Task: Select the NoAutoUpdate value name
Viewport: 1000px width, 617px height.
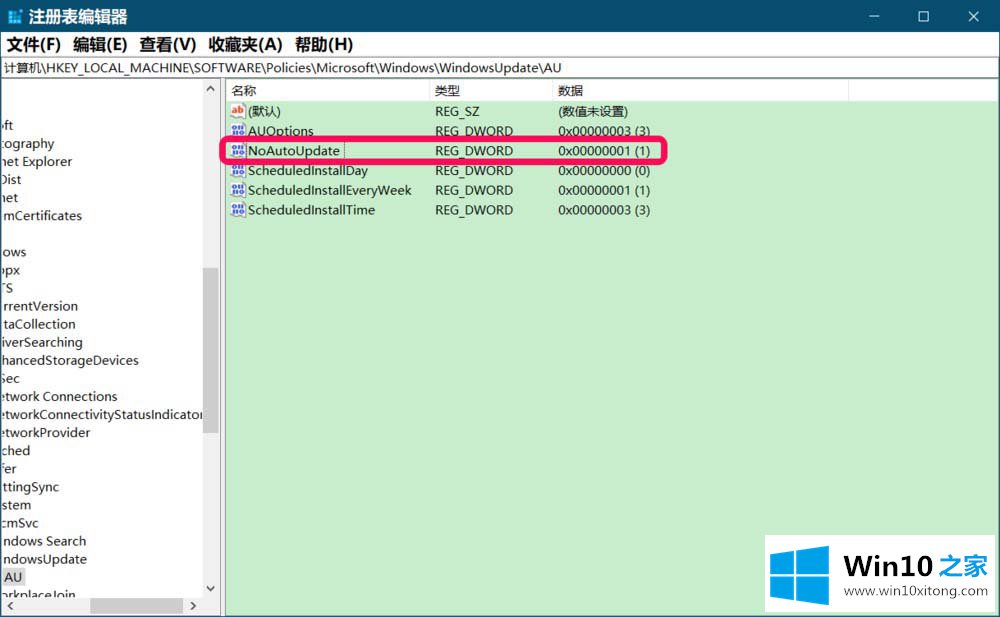Action: click(x=294, y=151)
